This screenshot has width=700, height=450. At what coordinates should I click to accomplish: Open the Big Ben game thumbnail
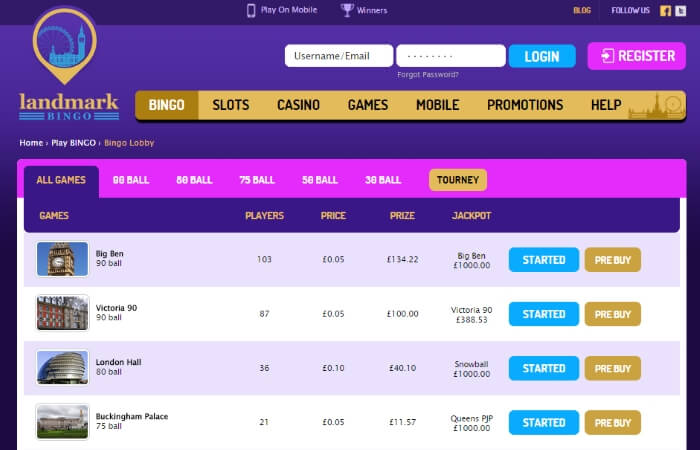click(62, 259)
